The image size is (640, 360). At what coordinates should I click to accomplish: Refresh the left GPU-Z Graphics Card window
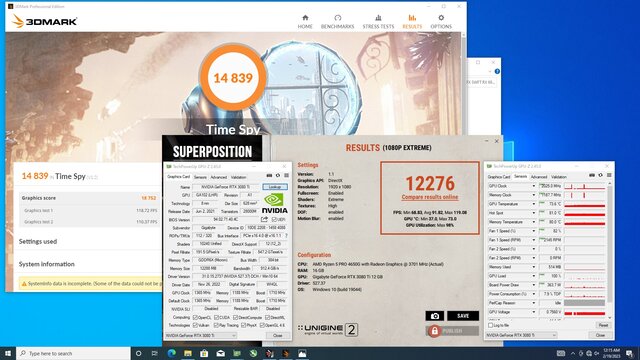(x=278, y=176)
